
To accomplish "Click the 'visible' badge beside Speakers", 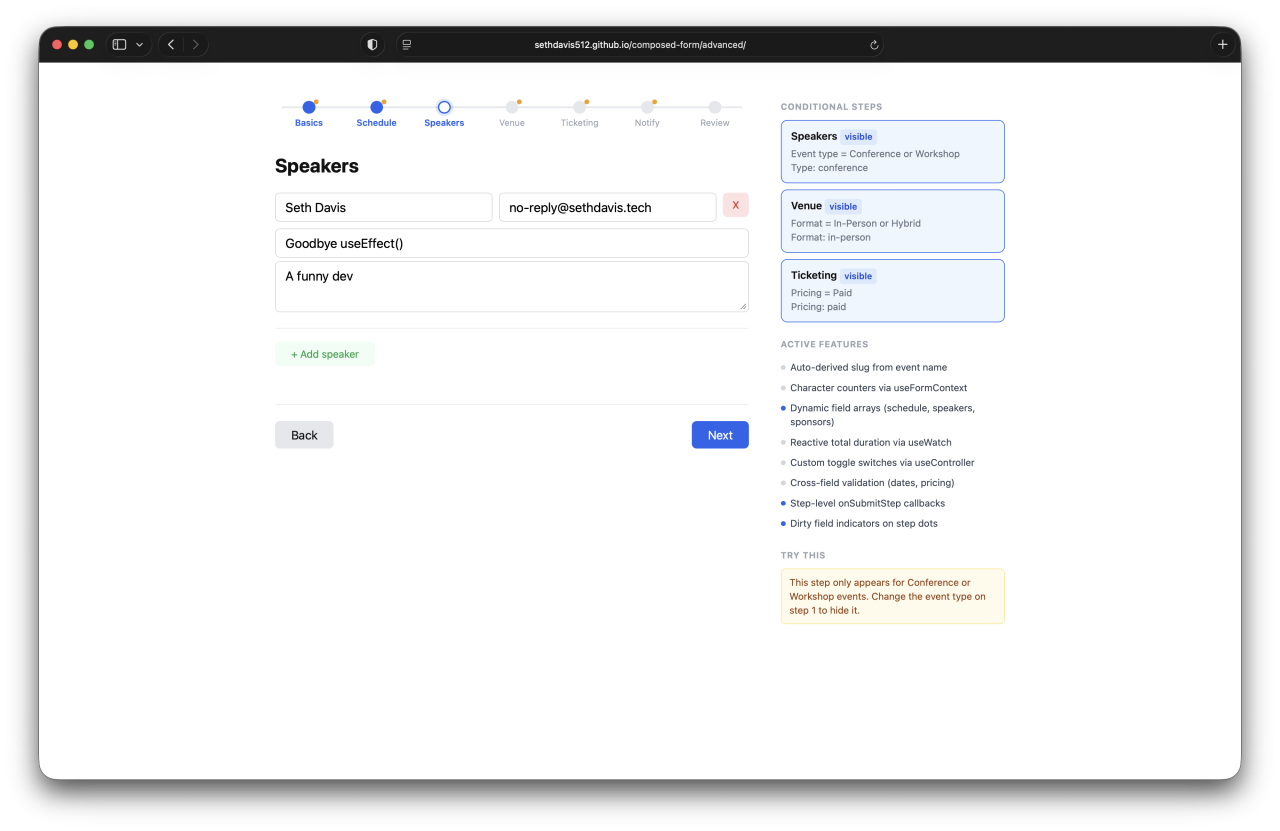I will point(858,137).
